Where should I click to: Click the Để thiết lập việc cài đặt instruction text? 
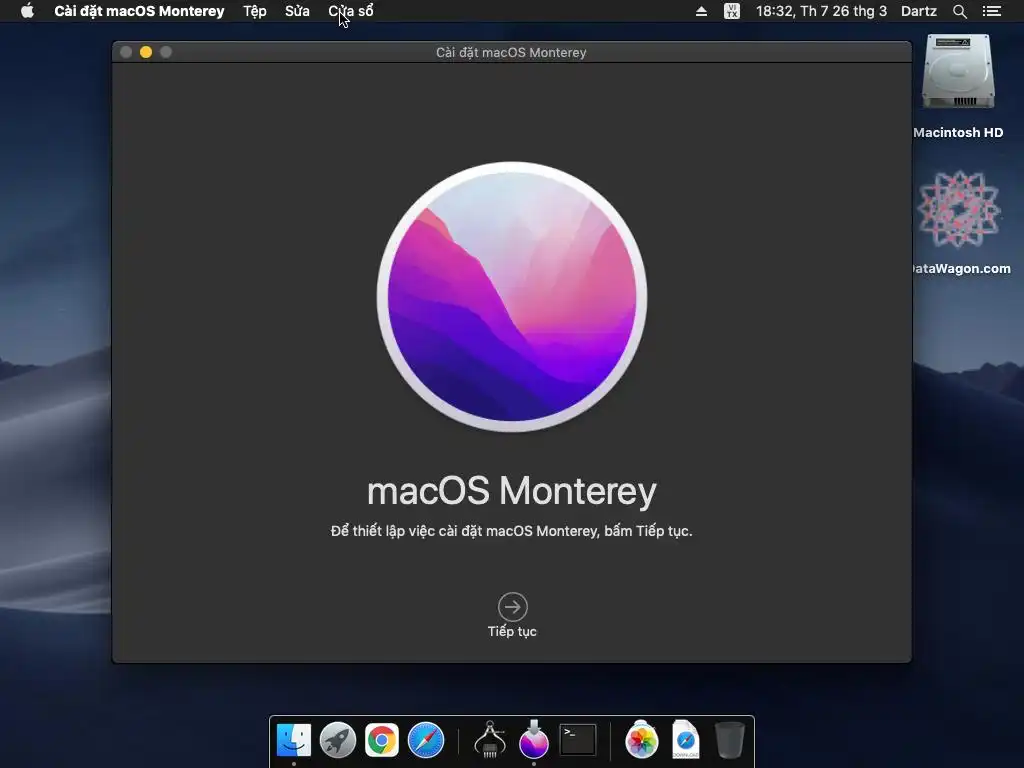(511, 531)
